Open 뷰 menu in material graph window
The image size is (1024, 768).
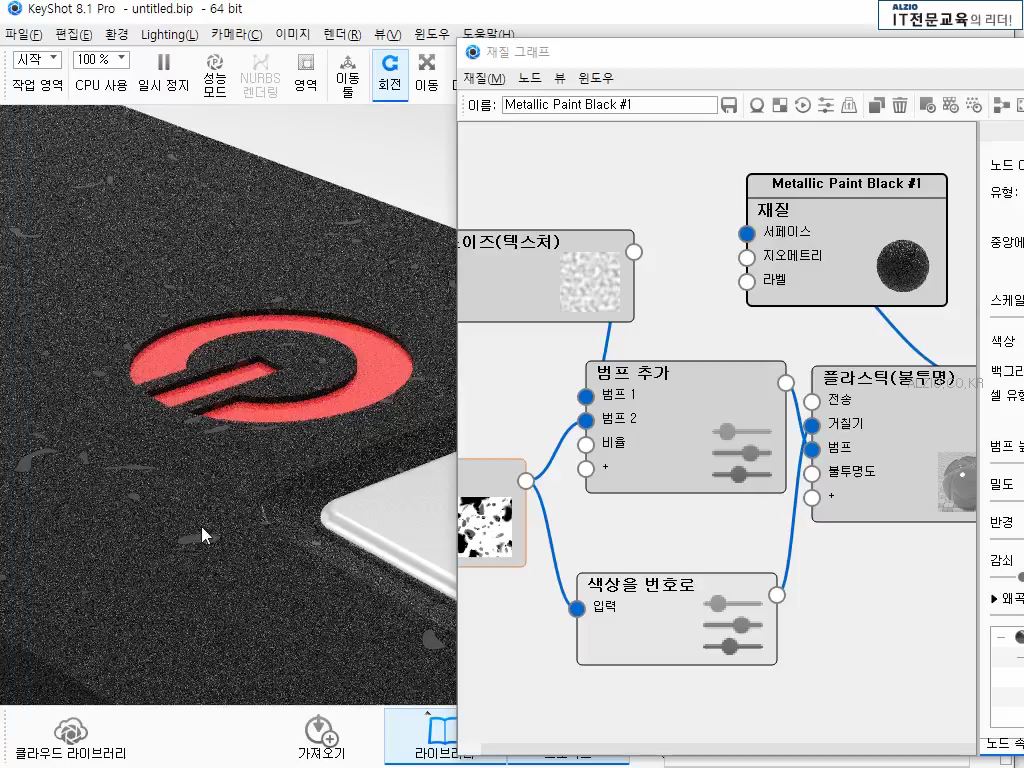(x=560, y=78)
